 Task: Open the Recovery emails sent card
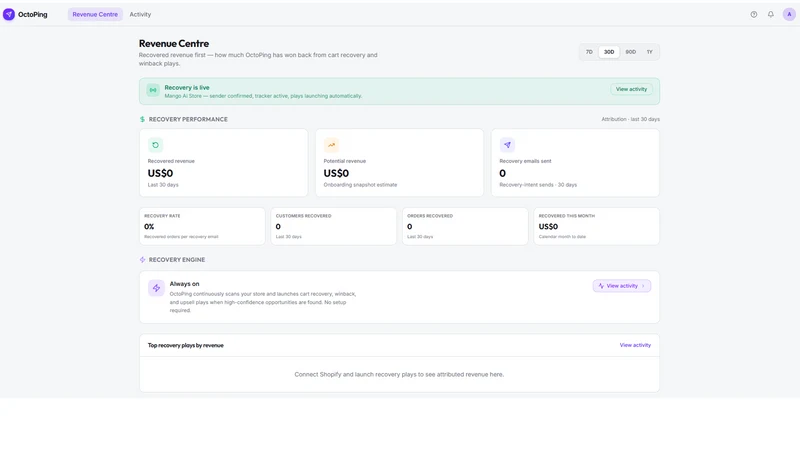click(575, 163)
